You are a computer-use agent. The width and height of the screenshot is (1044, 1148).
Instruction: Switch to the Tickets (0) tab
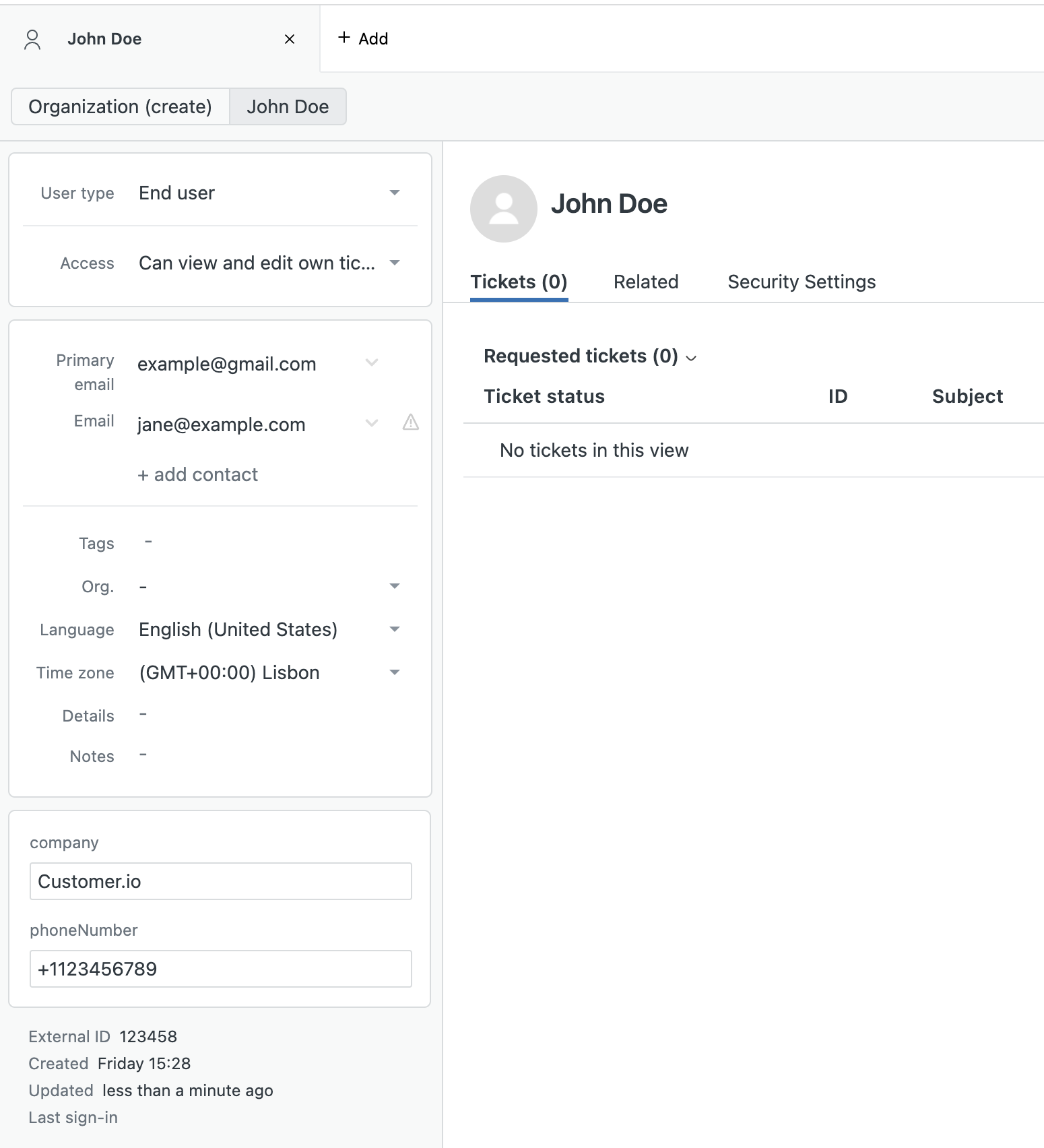[519, 282]
